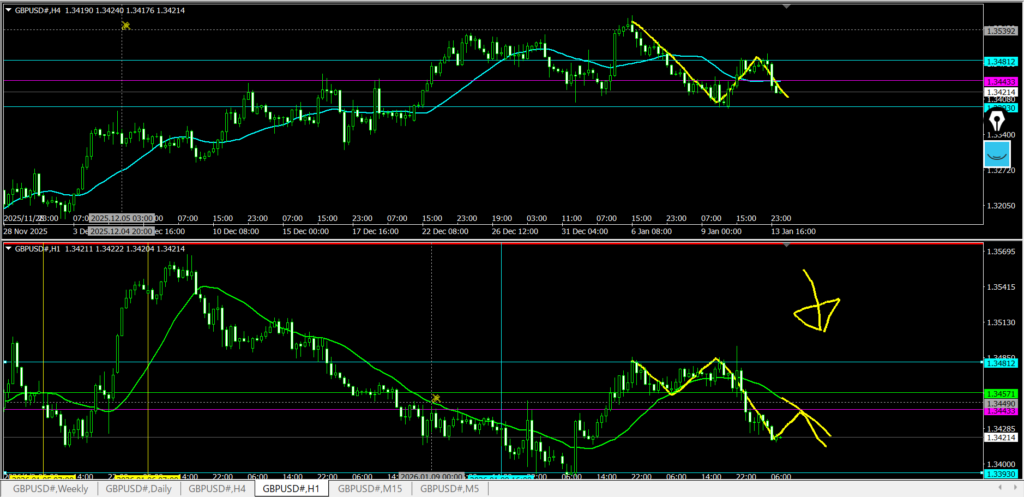This screenshot has width=1024, height=497.
Task: Click the pen nib icon on the H4 chart
Action: pyautogui.click(x=996, y=125)
